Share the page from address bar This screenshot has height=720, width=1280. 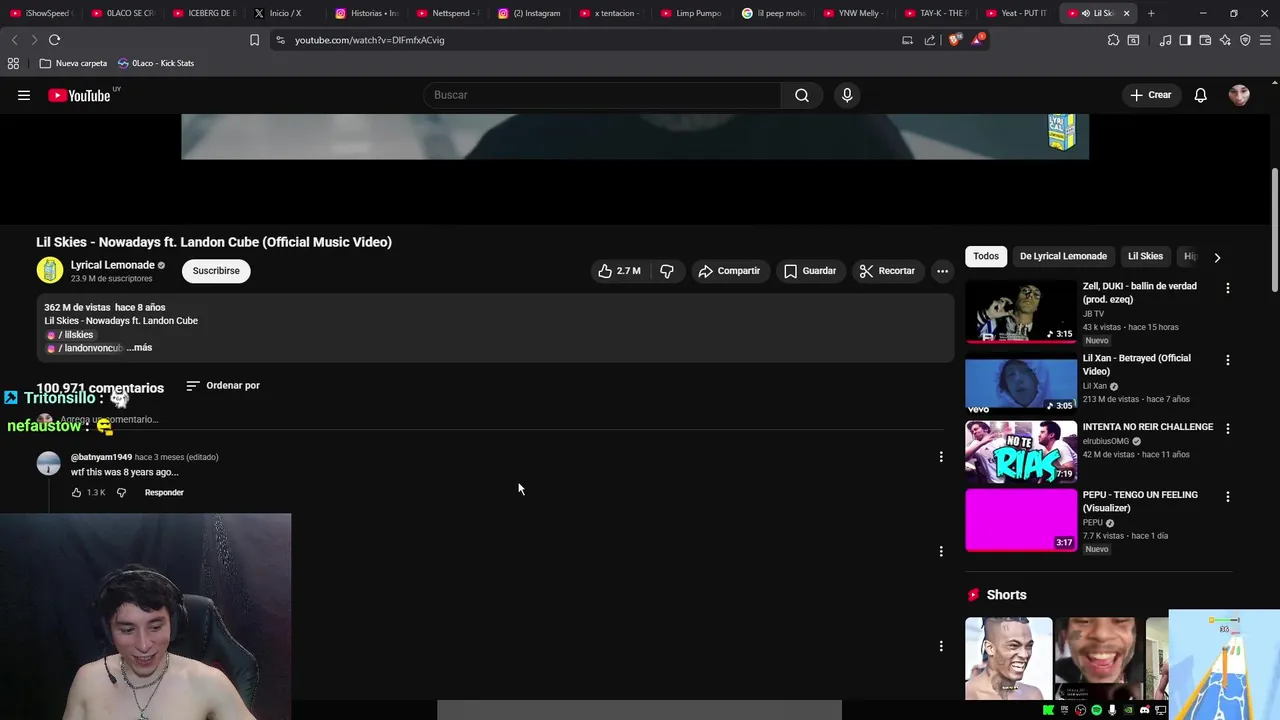tap(930, 40)
